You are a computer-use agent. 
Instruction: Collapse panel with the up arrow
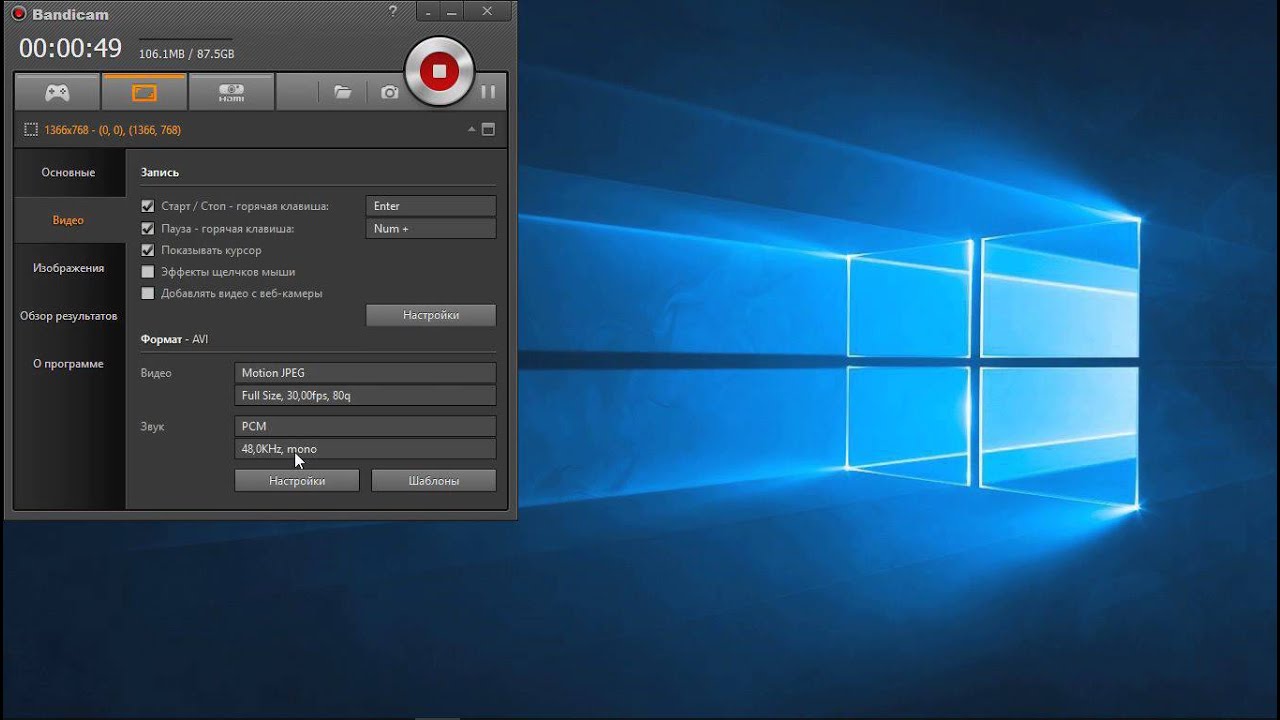471,130
